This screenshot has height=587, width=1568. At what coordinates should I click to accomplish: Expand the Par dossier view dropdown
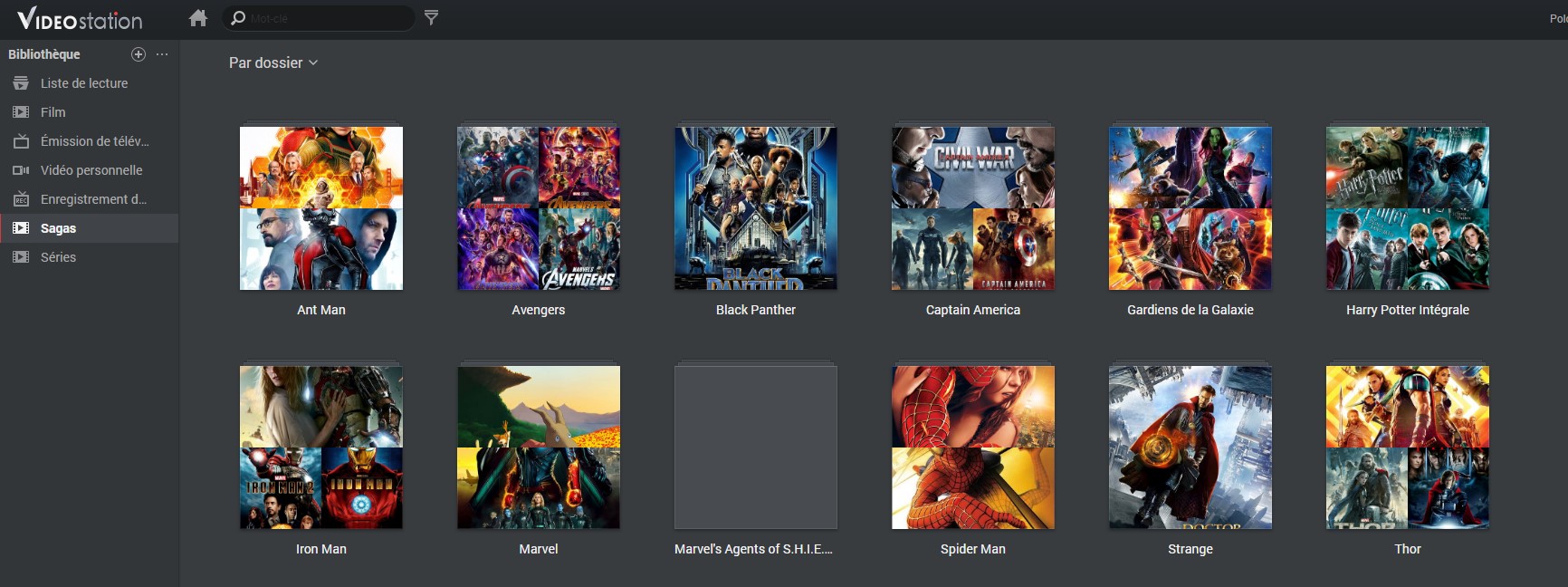pos(273,63)
